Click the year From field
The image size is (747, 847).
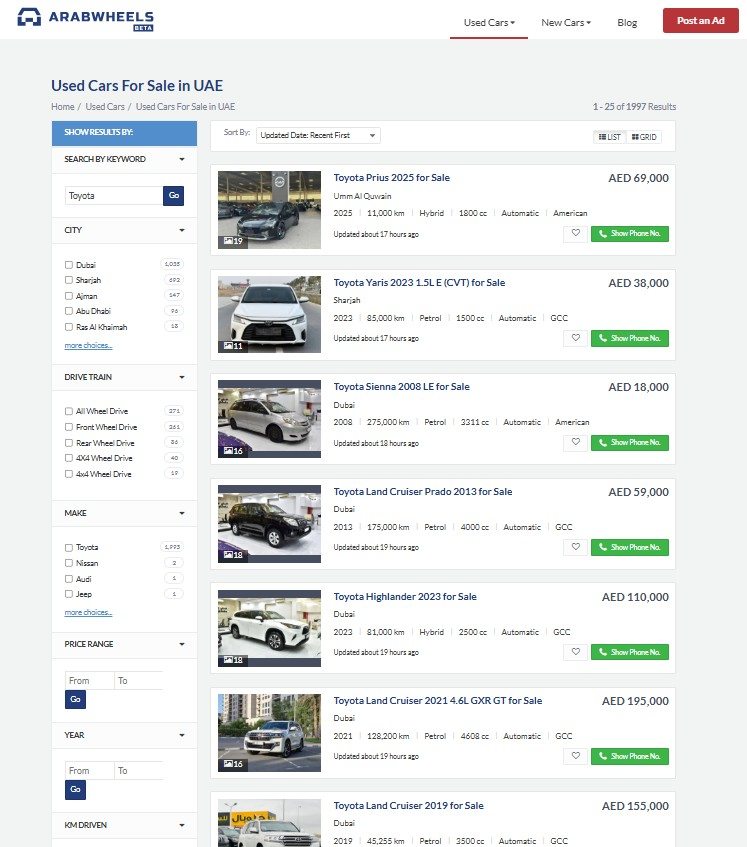point(90,771)
